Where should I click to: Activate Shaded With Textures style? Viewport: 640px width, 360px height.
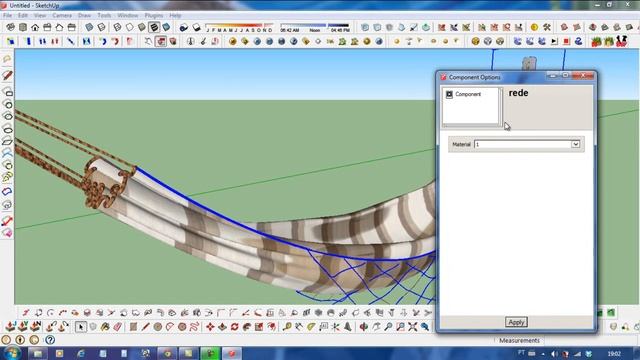click(154, 27)
